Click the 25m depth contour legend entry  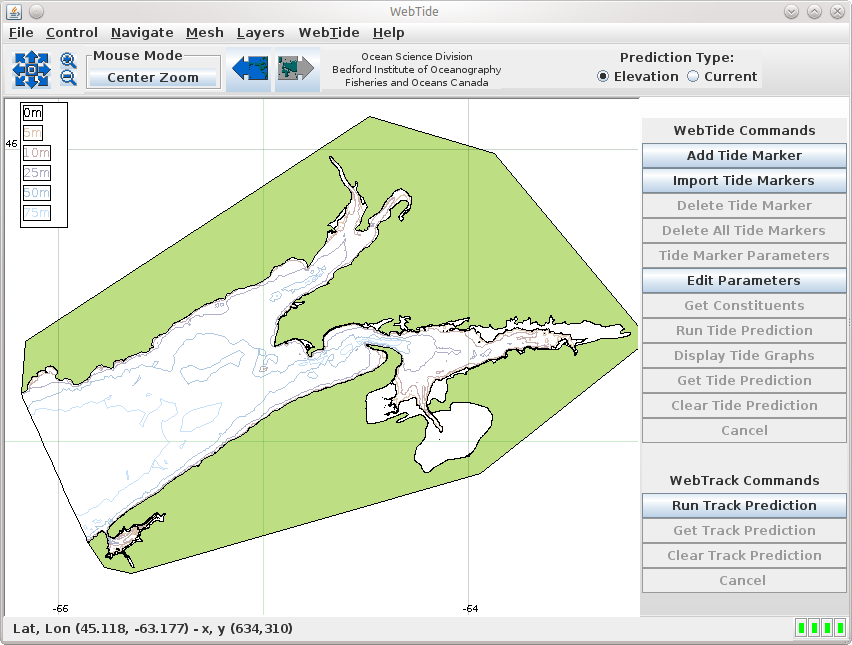[36, 173]
